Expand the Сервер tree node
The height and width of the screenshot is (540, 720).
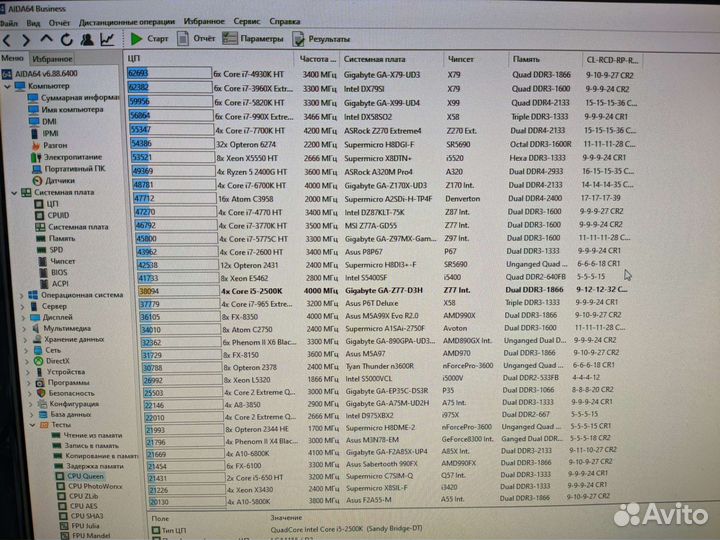pos(22,306)
